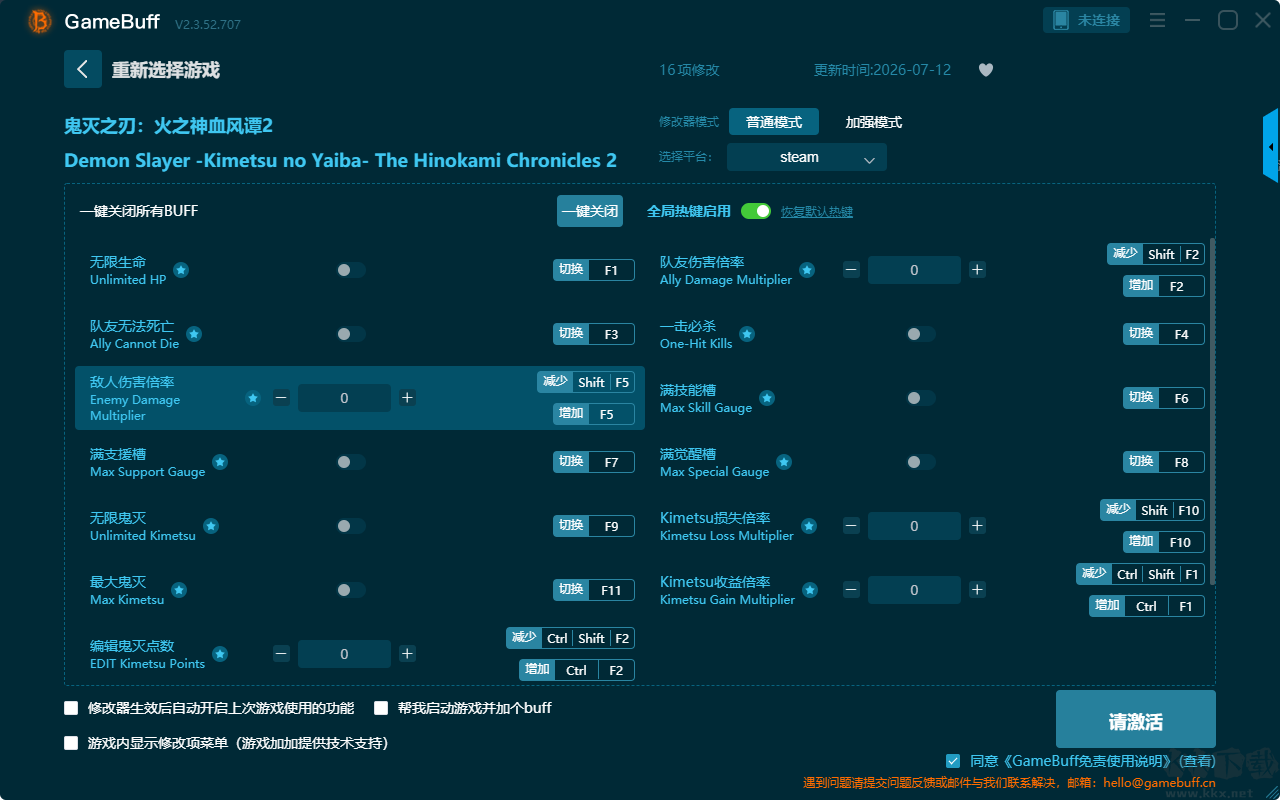Click star icon beside Kimetsu Loss Multiplier

tap(809, 526)
